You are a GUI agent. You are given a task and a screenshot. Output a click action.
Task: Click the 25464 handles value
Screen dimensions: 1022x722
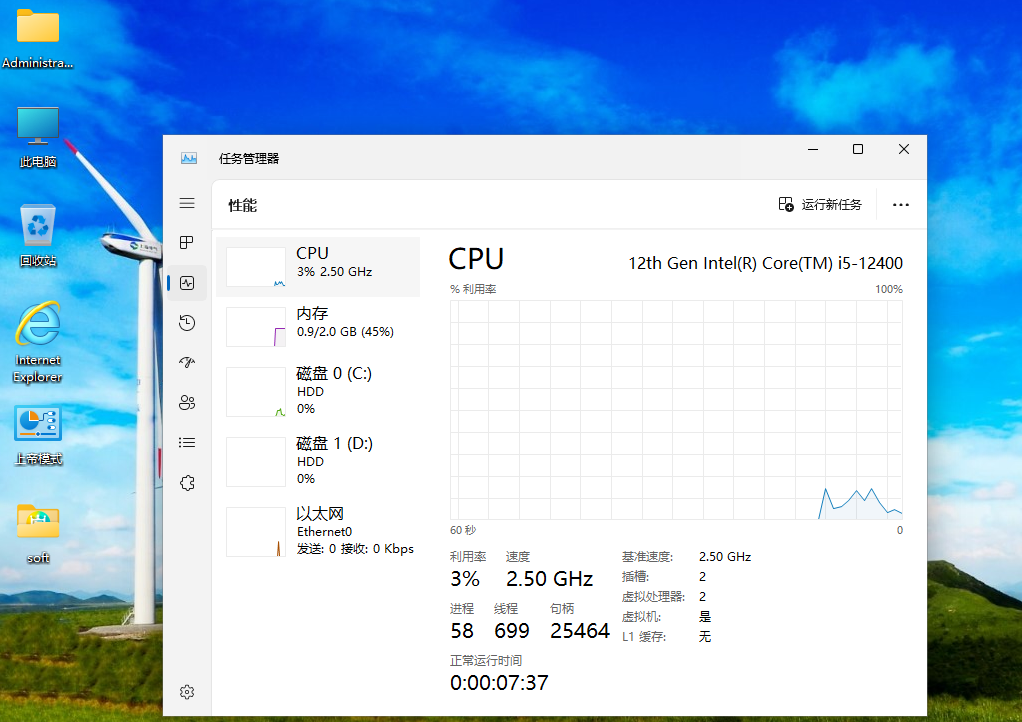tap(579, 631)
